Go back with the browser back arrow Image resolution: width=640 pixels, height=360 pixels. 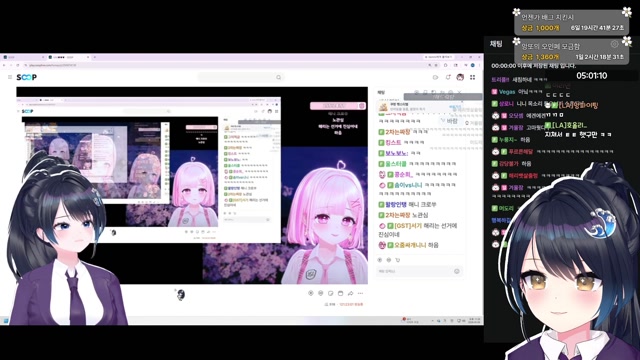4,65
